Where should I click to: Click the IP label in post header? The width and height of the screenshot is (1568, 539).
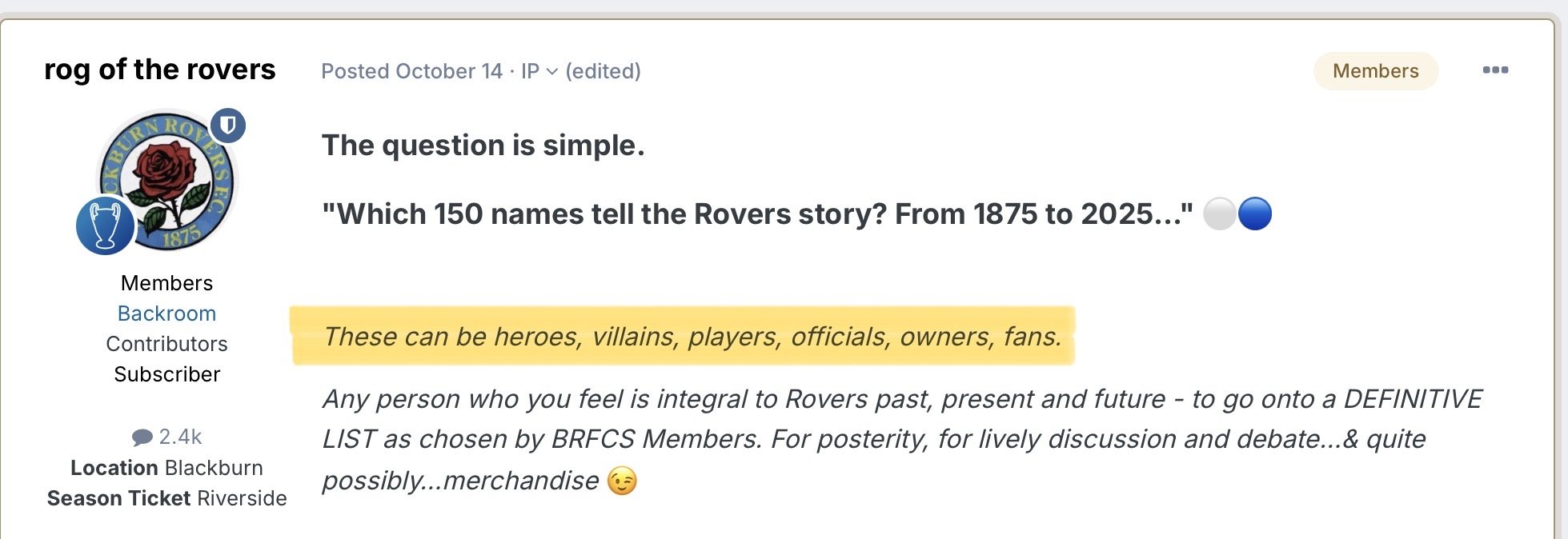[530, 71]
